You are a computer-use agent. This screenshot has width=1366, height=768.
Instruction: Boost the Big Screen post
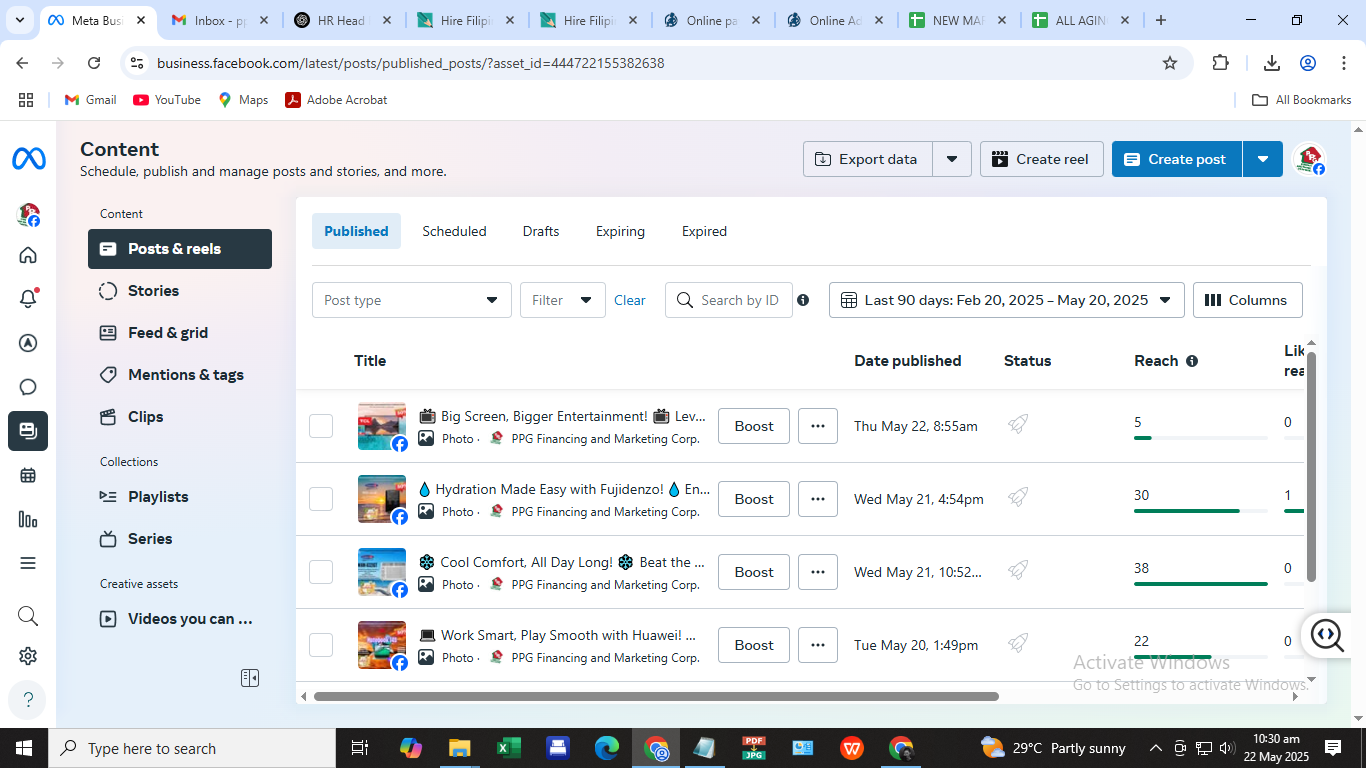754,426
